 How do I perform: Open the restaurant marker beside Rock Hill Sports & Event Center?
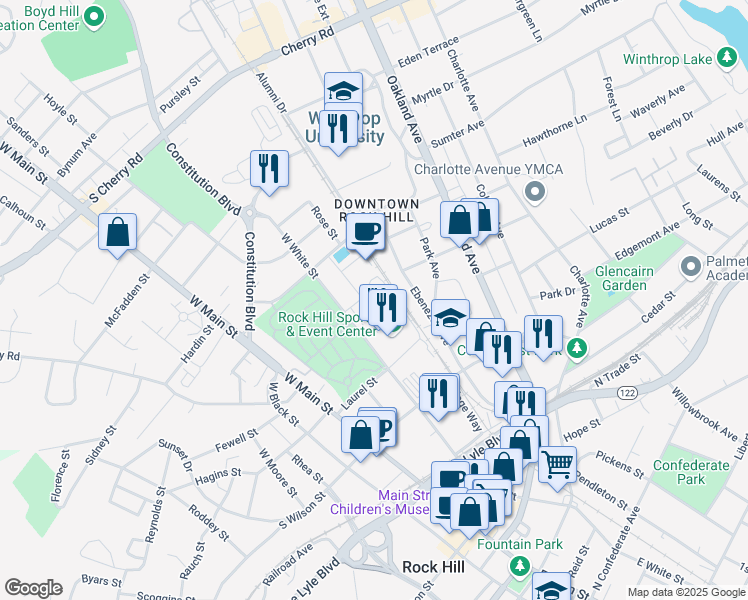click(x=387, y=311)
